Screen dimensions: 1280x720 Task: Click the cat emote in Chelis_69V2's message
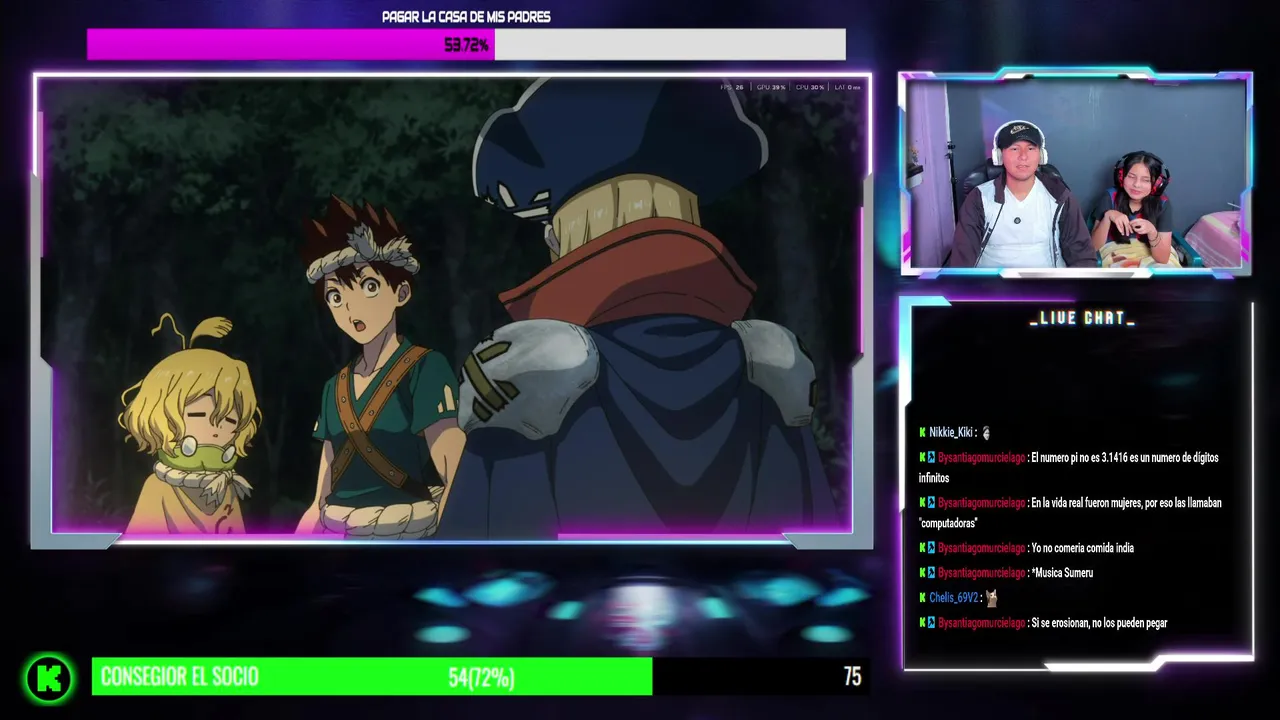tap(991, 597)
